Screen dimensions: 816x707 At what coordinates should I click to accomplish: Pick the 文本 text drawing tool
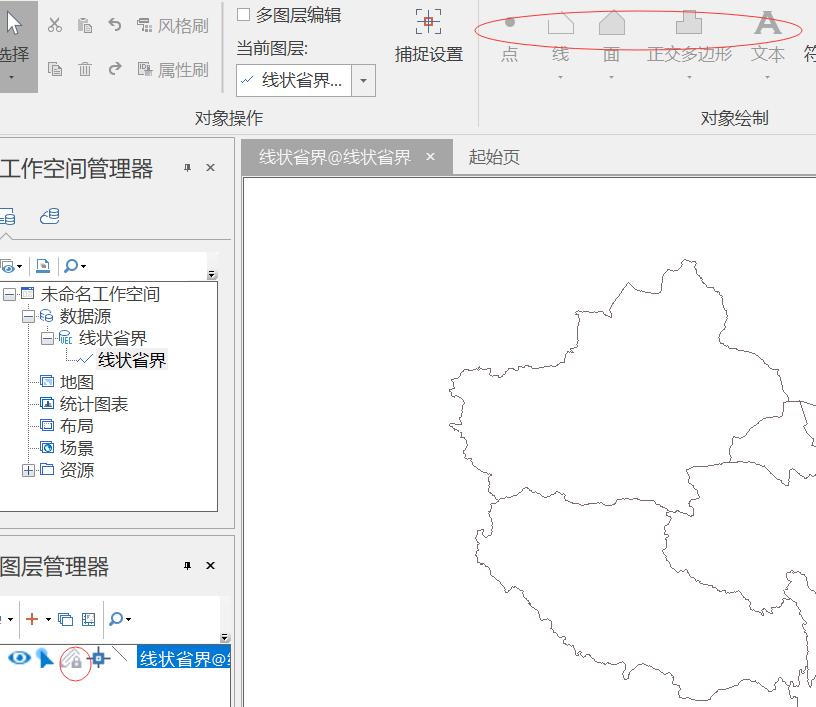[x=767, y=24]
